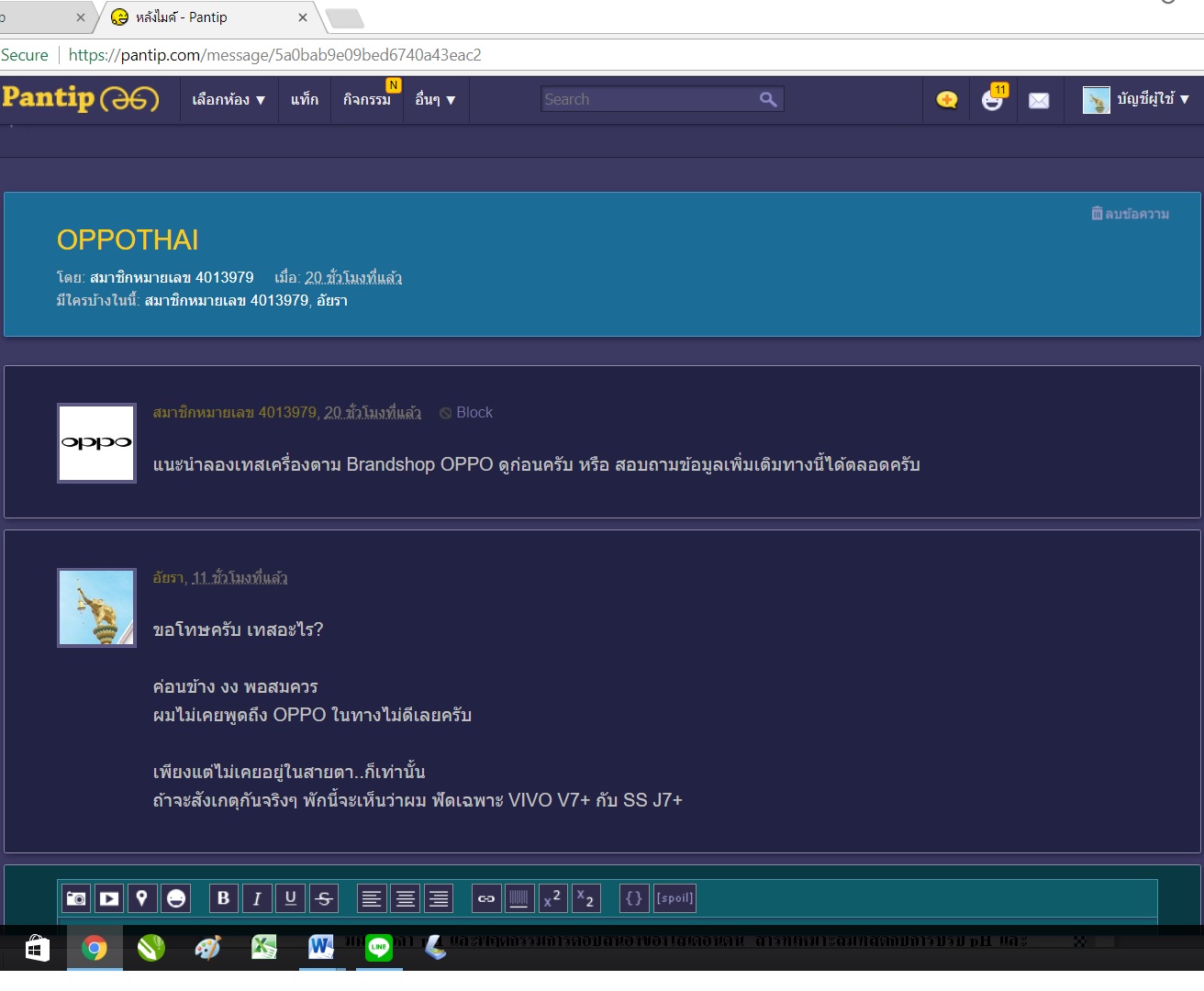
Task: Click the user avatar in the top navigation
Action: 1096,100
